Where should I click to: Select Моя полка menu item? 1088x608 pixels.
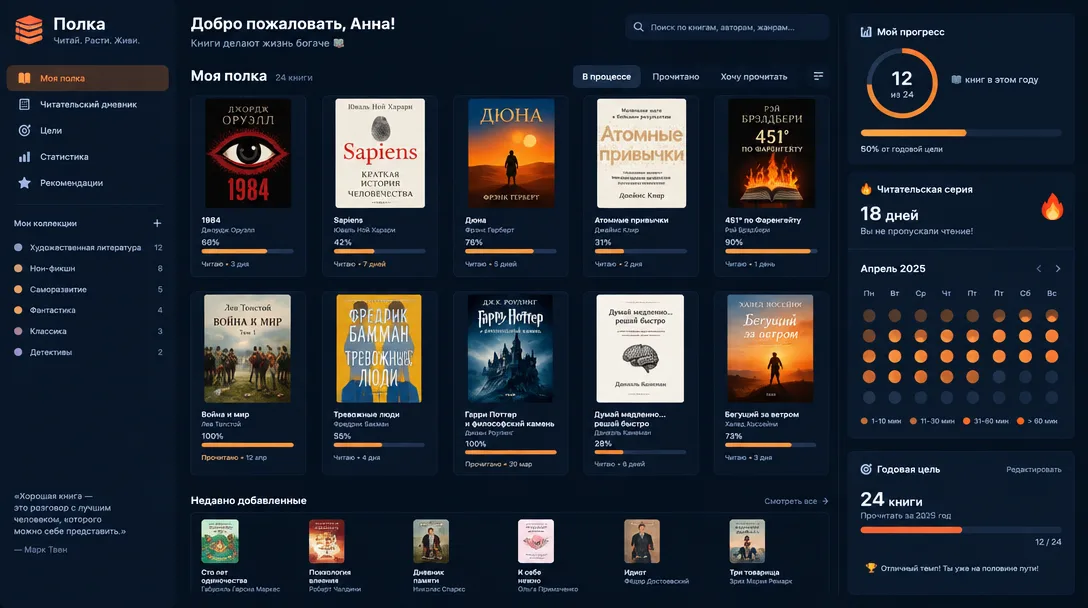pyautogui.click(x=87, y=78)
